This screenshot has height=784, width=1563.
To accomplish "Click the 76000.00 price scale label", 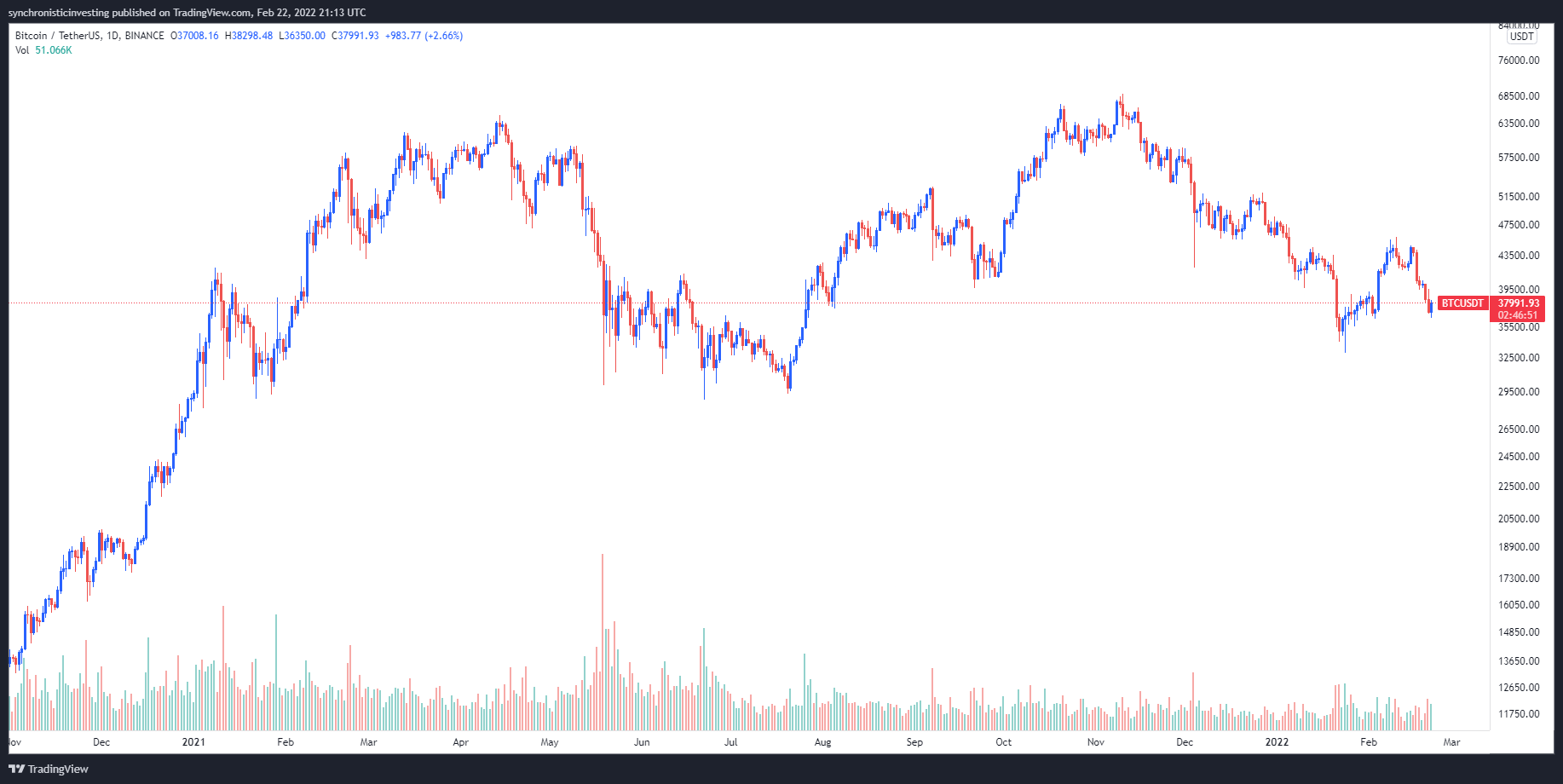I will [x=1519, y=61].
